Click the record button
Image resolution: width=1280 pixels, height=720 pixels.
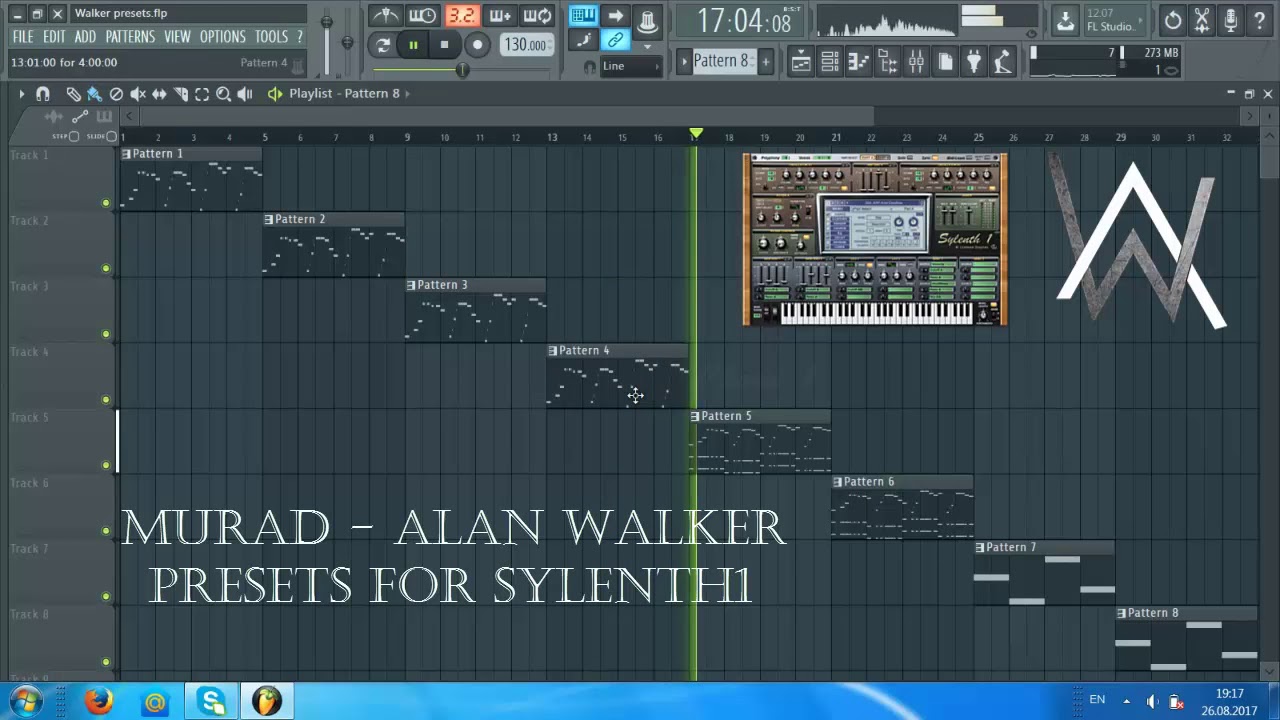coord(477,44)
